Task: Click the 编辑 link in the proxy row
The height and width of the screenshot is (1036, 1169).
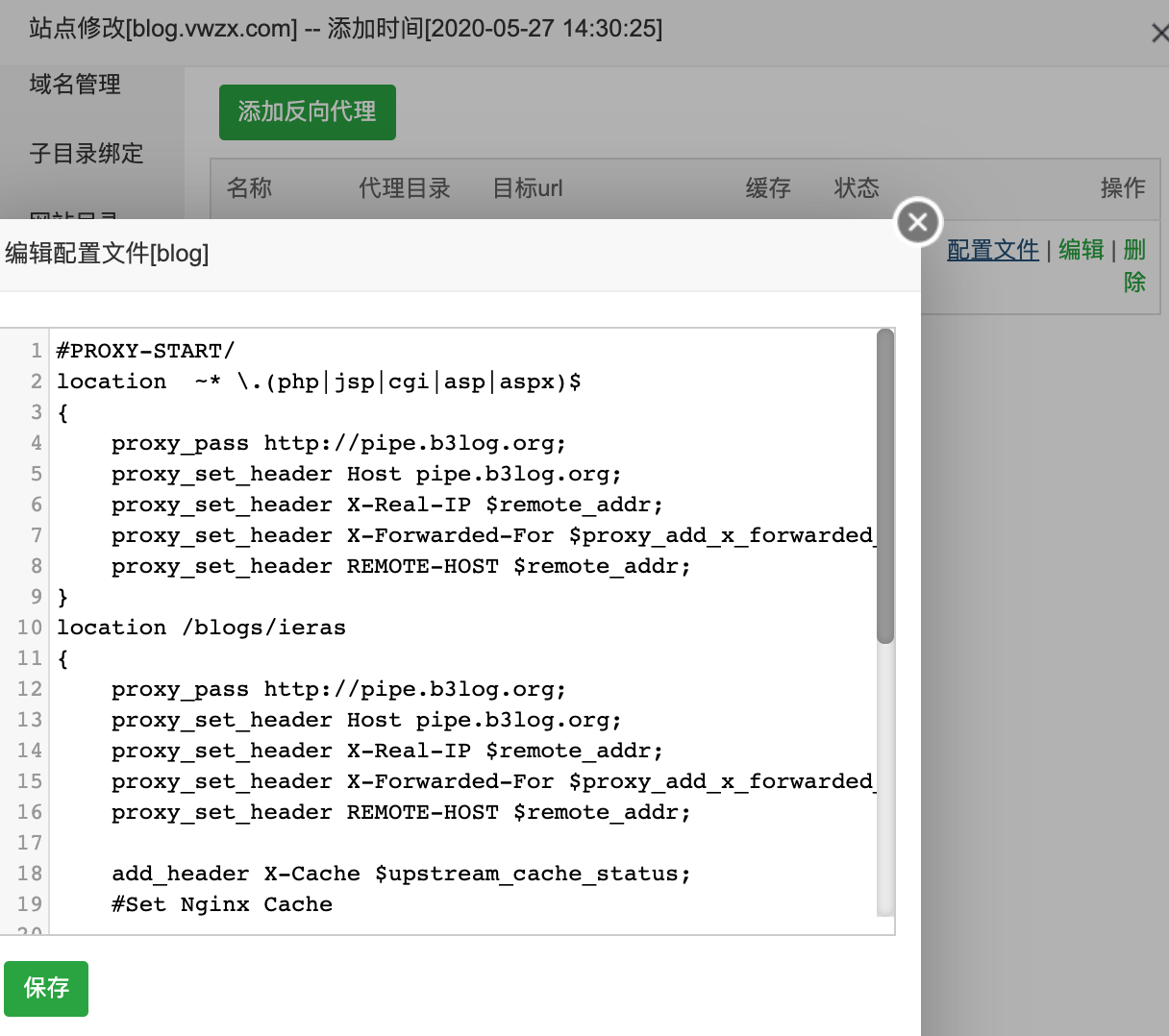Action: point(1081,251)
